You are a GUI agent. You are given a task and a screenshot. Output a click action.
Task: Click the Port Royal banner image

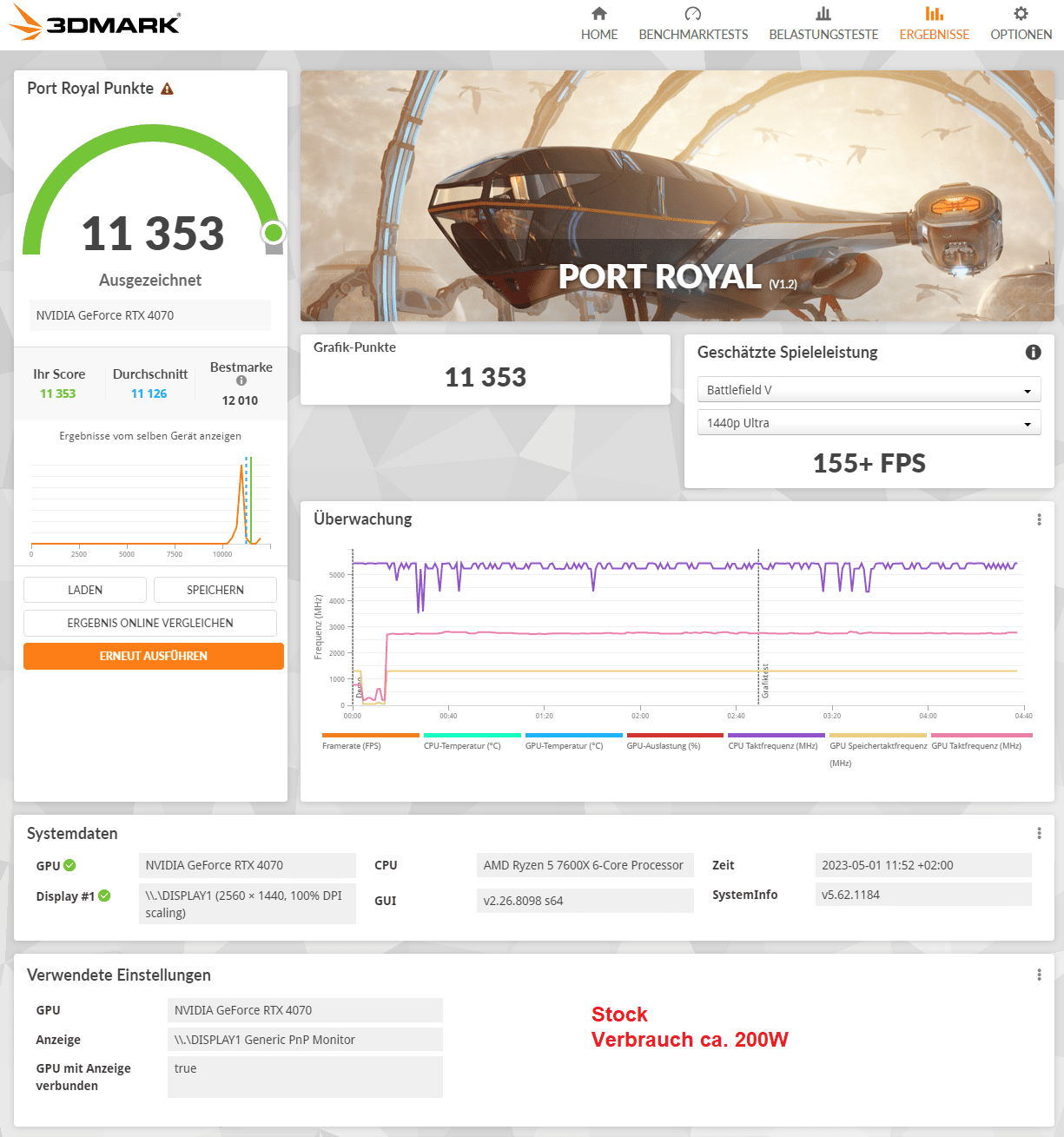677,196
